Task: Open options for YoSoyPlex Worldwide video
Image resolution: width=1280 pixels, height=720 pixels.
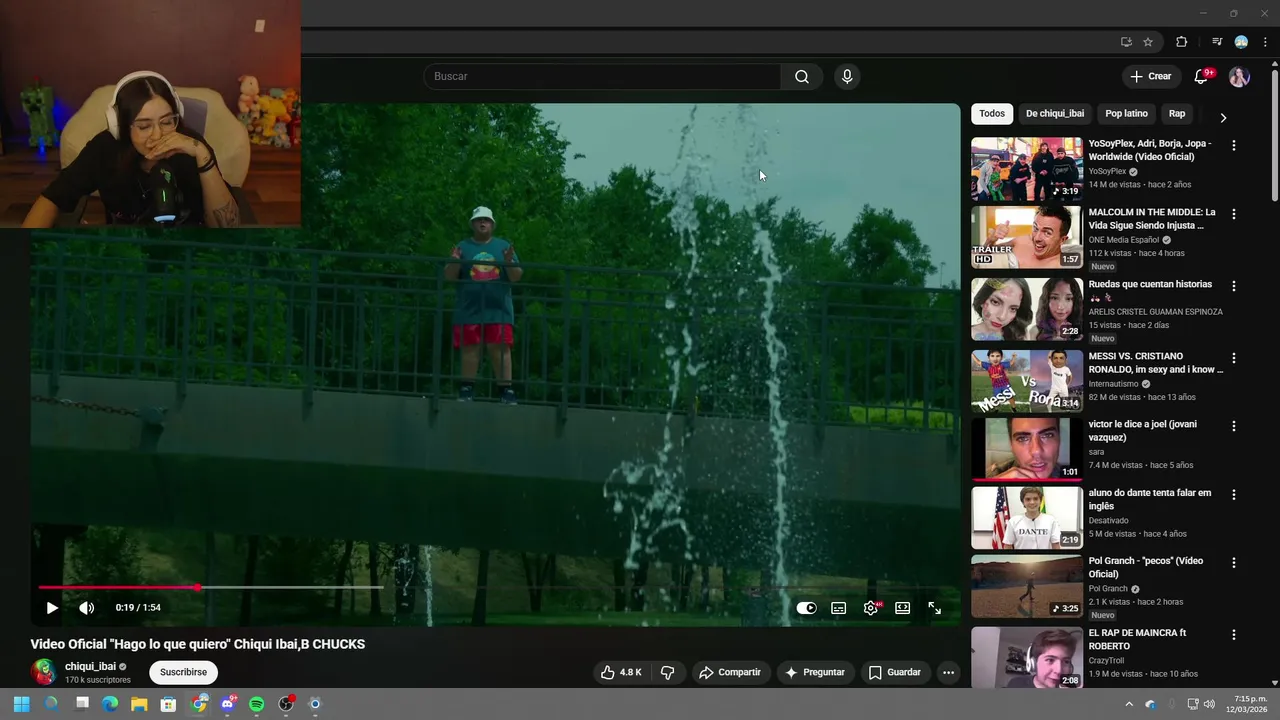Action: pyautogui.click(x=1233, y=145)
